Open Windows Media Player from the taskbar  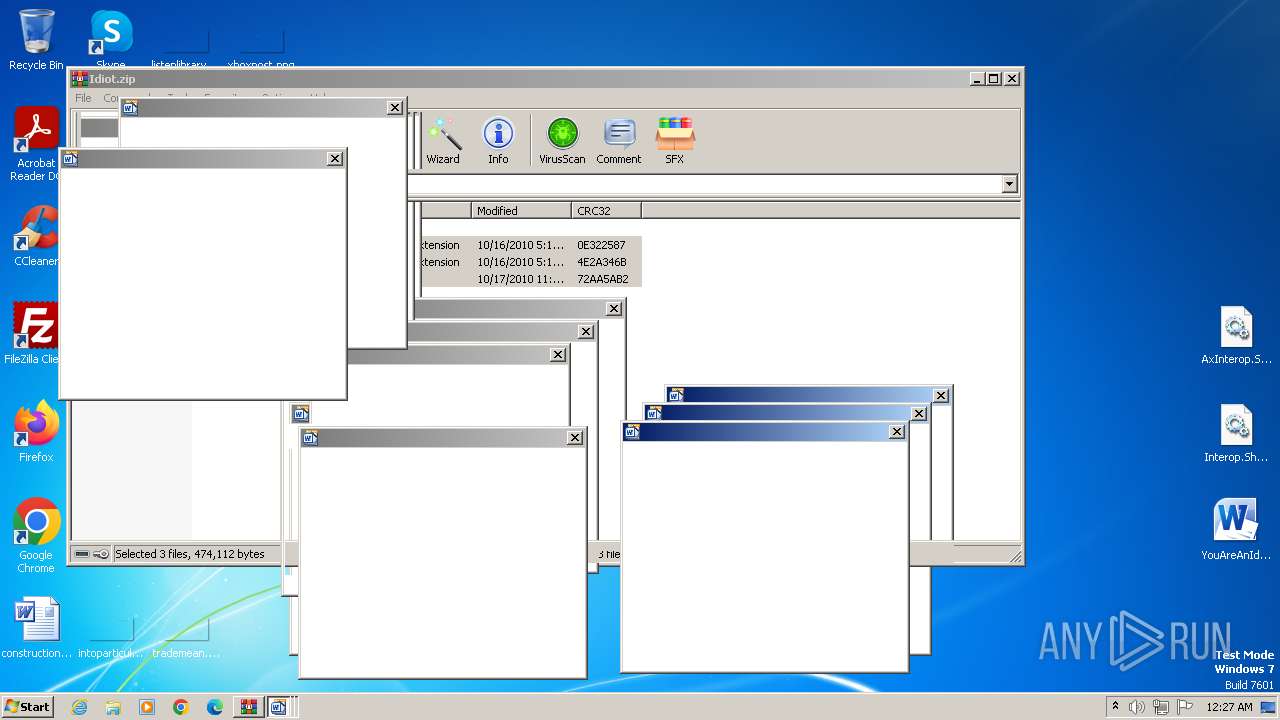pos(147,707)
